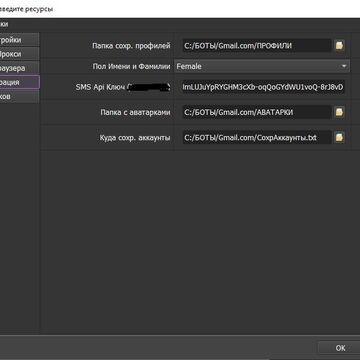Viewport: 360px width, 360px height.
Task: Browse folder for avatars path
Action: pos(339,112)
